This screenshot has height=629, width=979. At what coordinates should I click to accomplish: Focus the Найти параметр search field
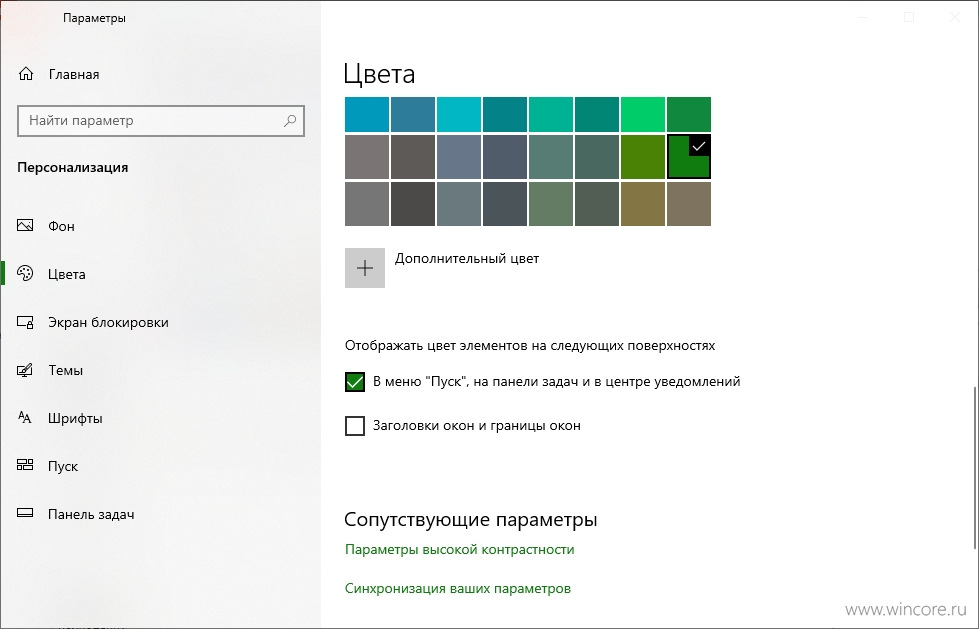[x=160, y=121]
